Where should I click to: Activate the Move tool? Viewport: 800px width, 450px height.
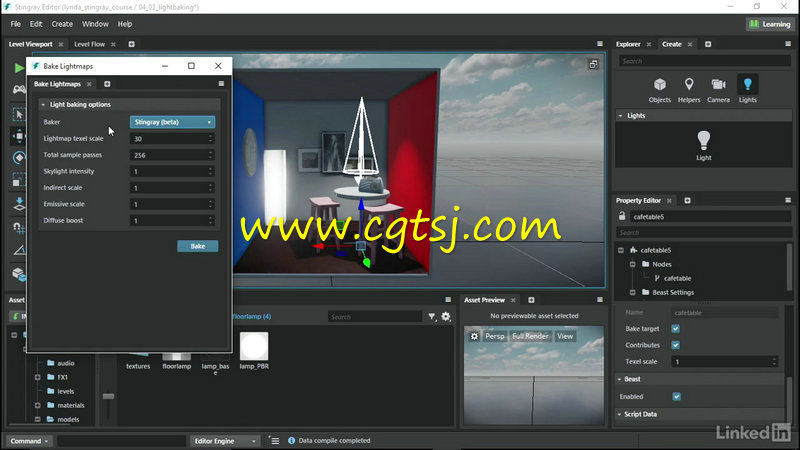[19, 136]
